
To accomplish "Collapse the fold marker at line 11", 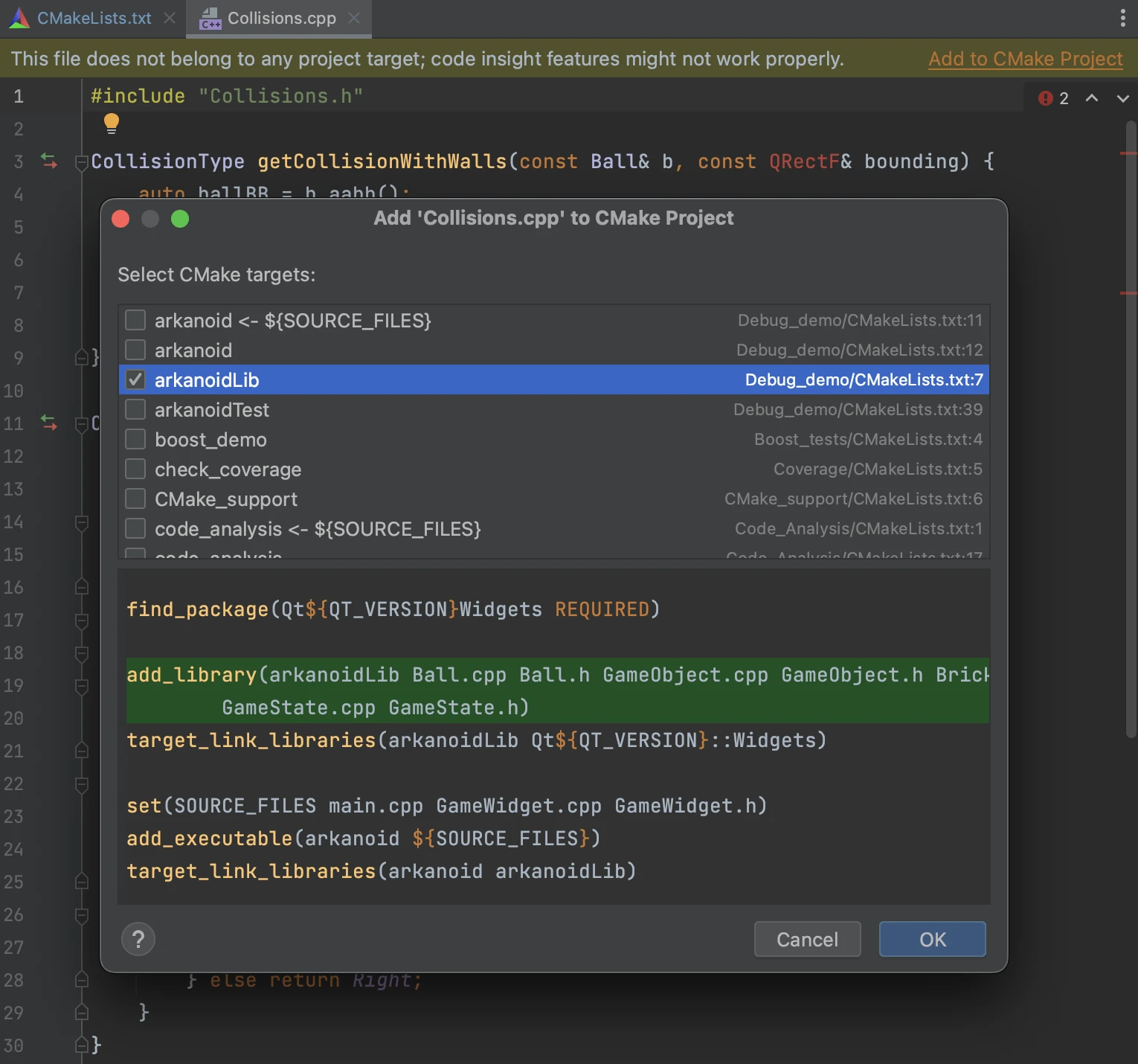I will (x=82, y=423).
